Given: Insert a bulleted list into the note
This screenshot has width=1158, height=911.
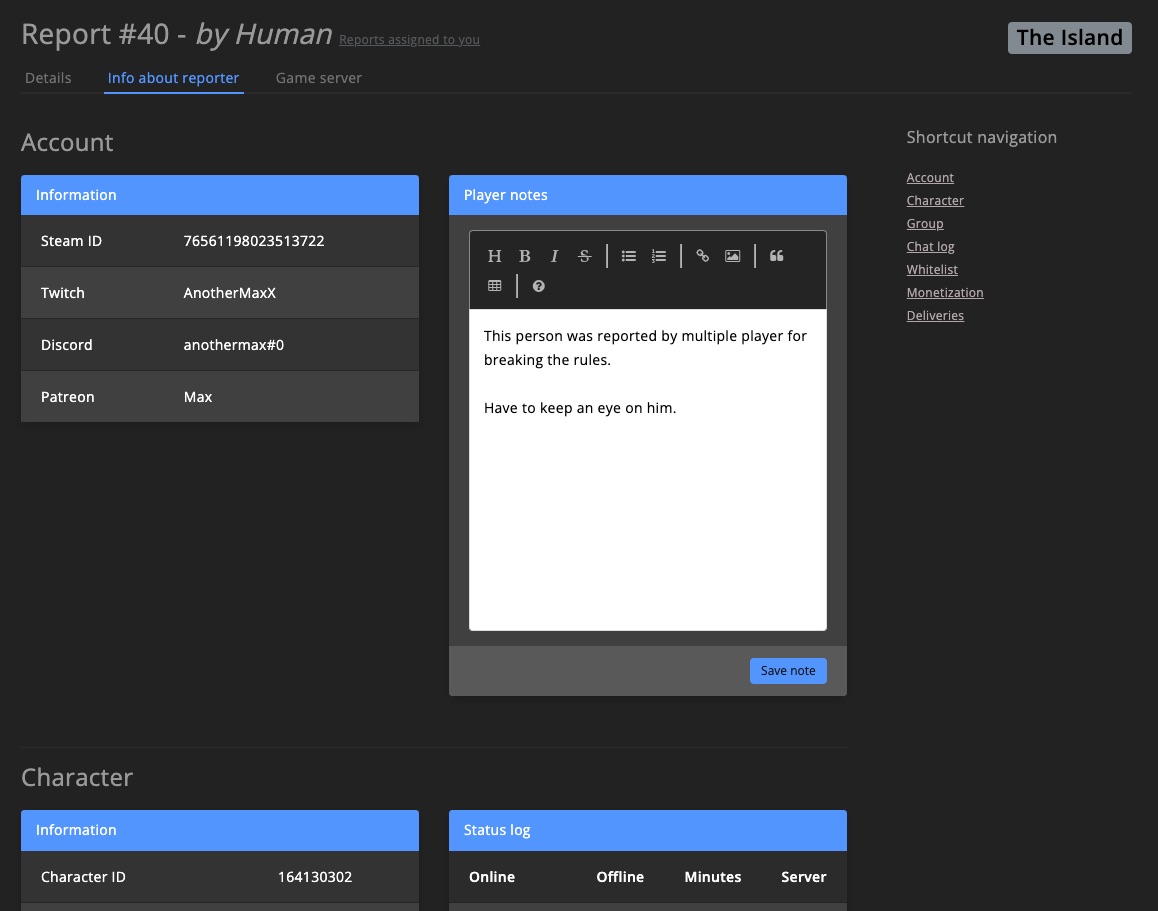Looking at the screenshot, I should (628, 255).
